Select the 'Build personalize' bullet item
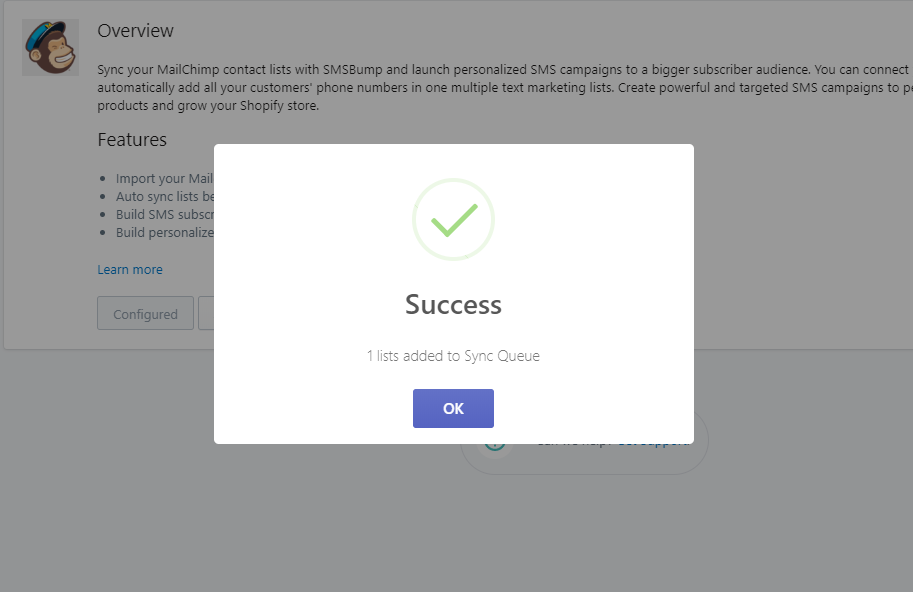 pos(165,232)
